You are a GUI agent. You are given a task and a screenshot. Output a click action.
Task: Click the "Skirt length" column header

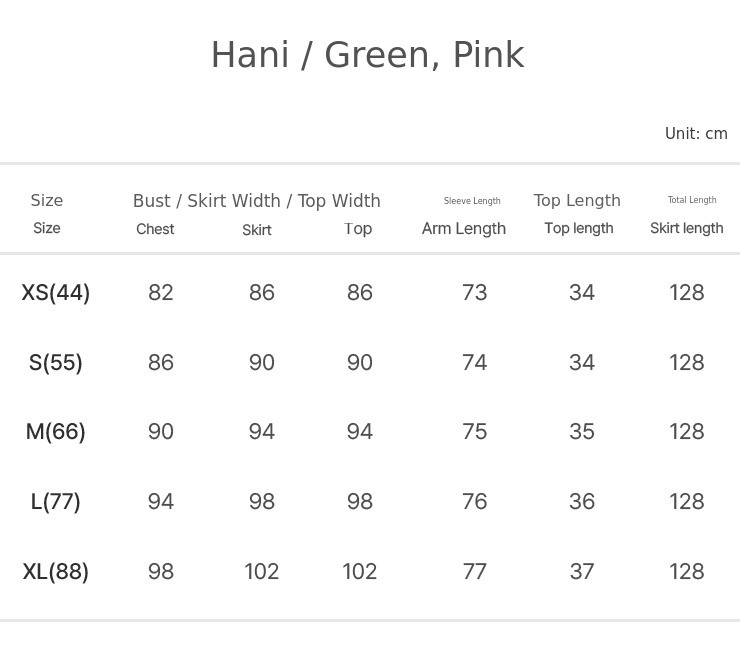tap(686, 229)
